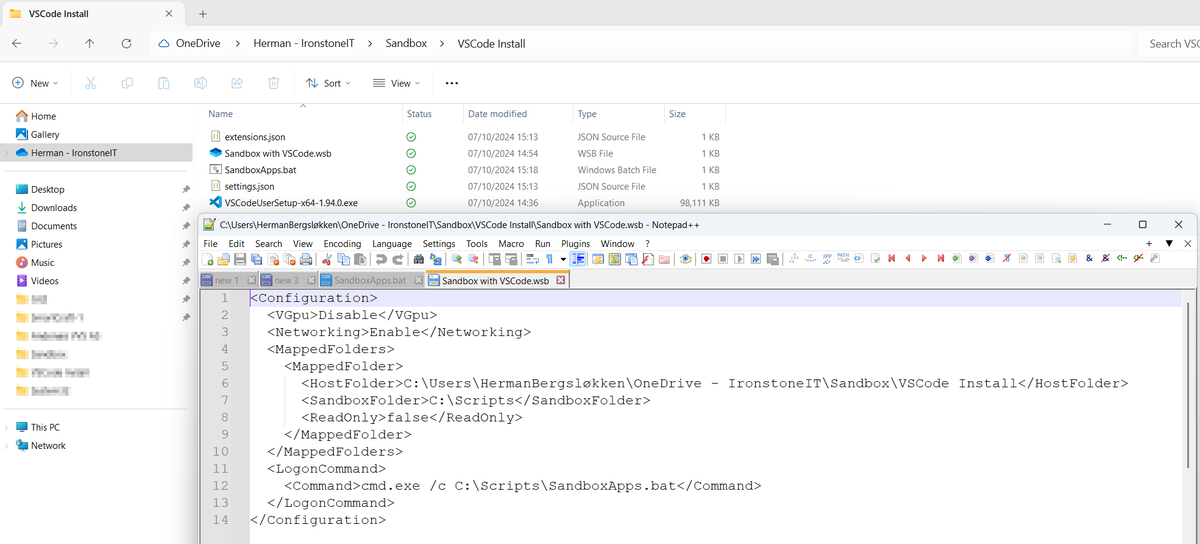Click the Print icon in Notepad++ toolbar

[x=306, y=259]
